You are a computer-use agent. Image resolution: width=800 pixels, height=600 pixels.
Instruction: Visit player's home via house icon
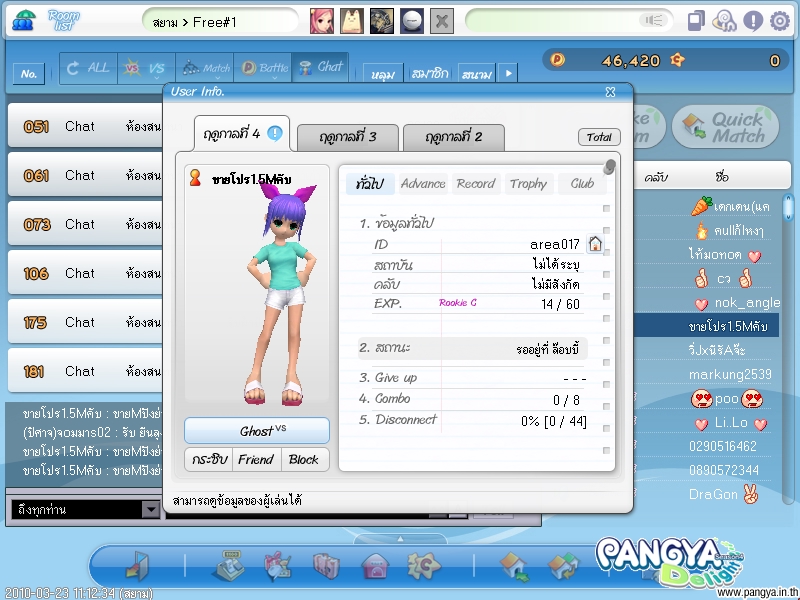point(595,244)
